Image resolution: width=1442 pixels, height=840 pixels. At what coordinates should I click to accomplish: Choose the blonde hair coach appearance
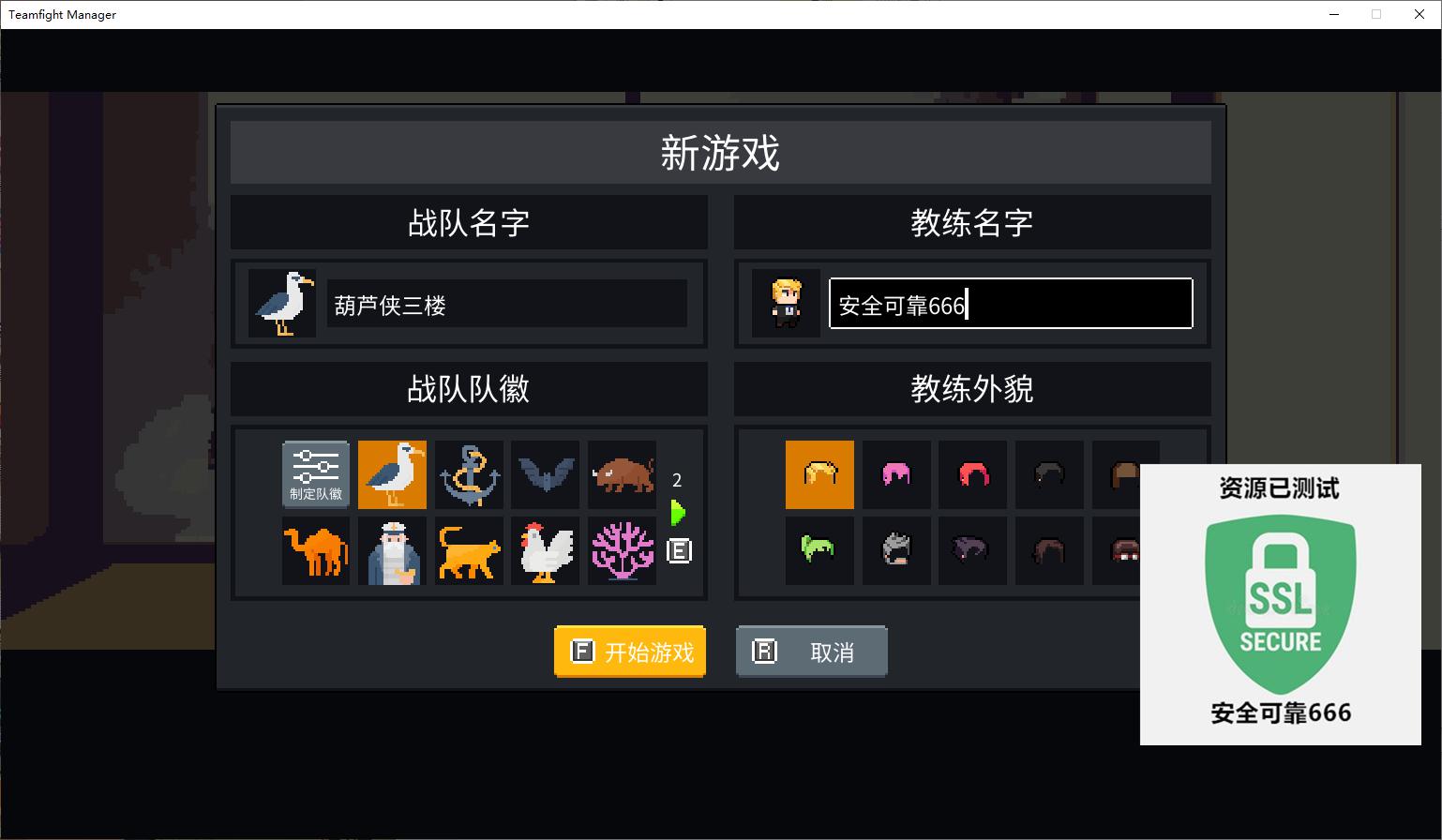click(x=819, y=475)
